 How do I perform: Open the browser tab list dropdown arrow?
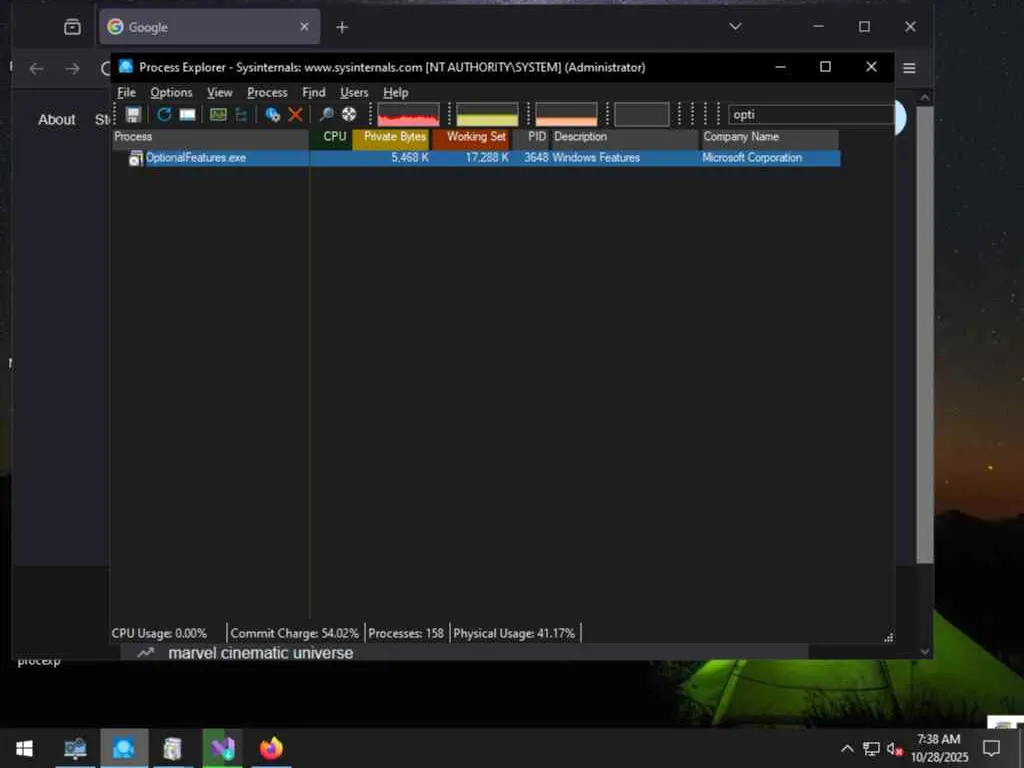[735, 27]
